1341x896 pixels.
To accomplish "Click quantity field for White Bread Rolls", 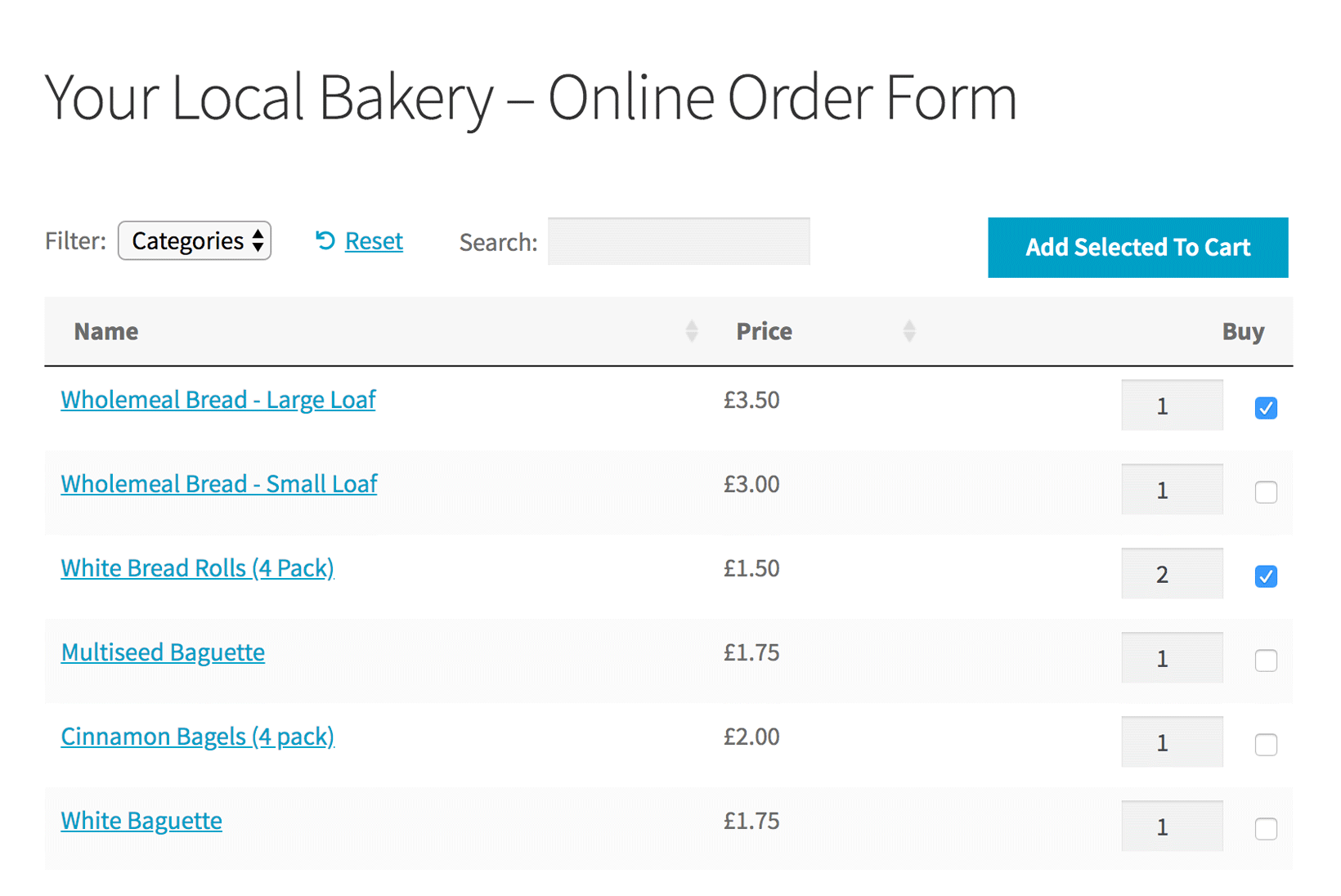I will 1172,574.
